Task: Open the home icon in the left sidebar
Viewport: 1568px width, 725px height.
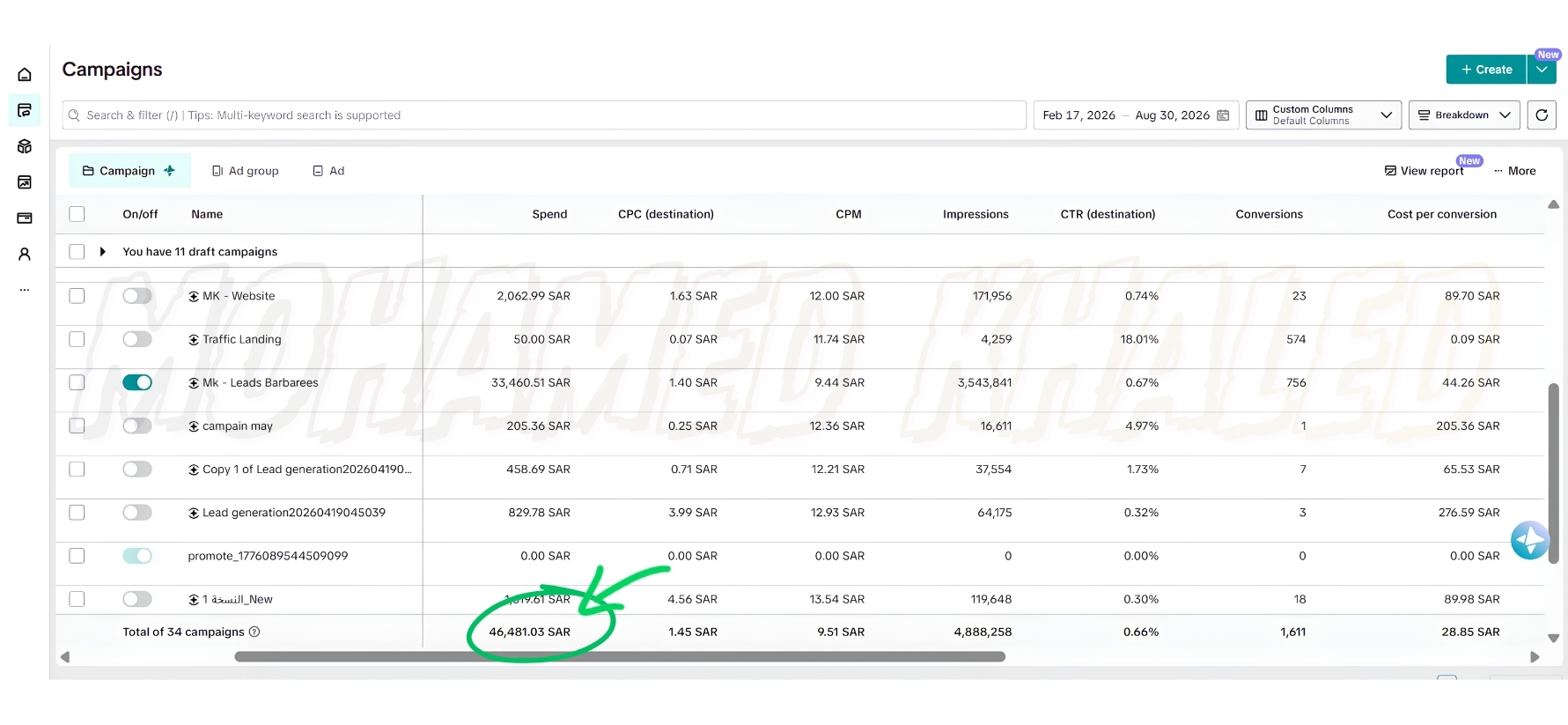Action: (x=25, y=75)
